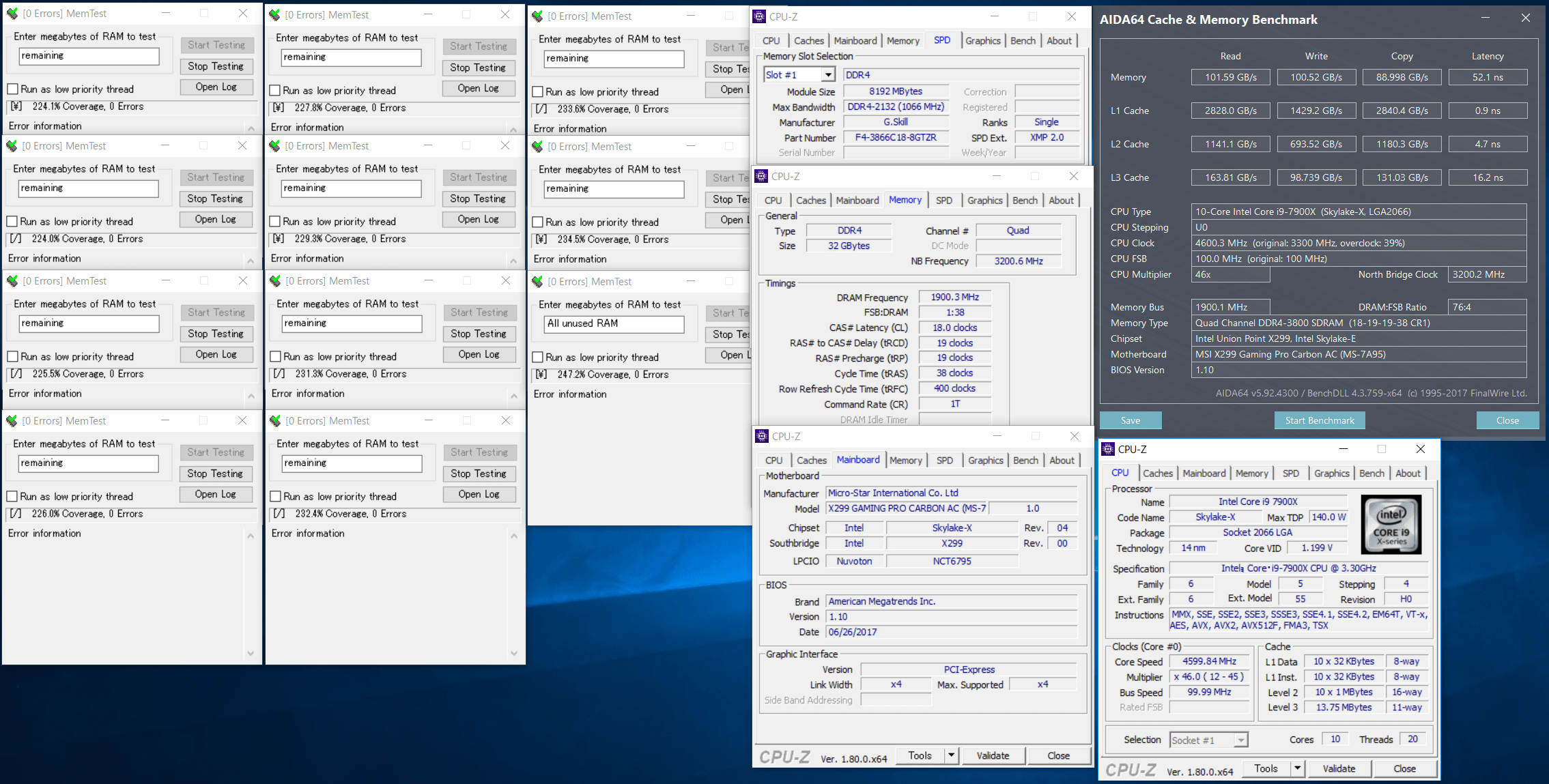Click Stop Testing in the 224.1% coverage MemTest
The height and width of the screenshot is (784, 1549).
pos(216,66)
